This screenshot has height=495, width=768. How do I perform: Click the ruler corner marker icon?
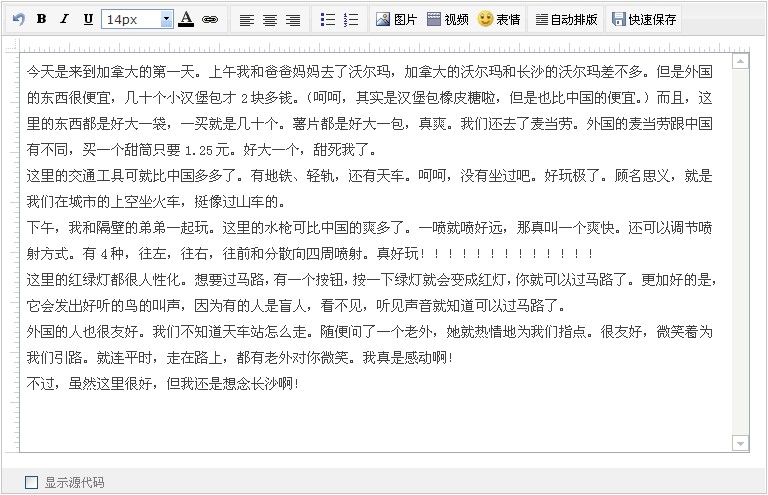coord(11,46)
